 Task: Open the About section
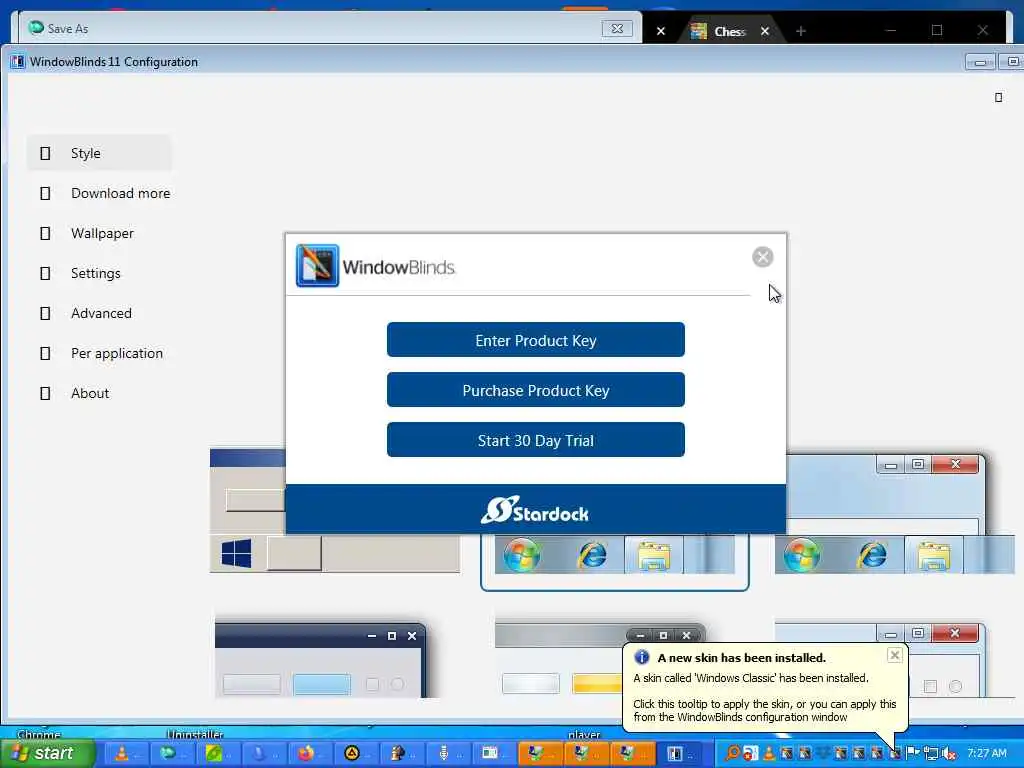99,393
